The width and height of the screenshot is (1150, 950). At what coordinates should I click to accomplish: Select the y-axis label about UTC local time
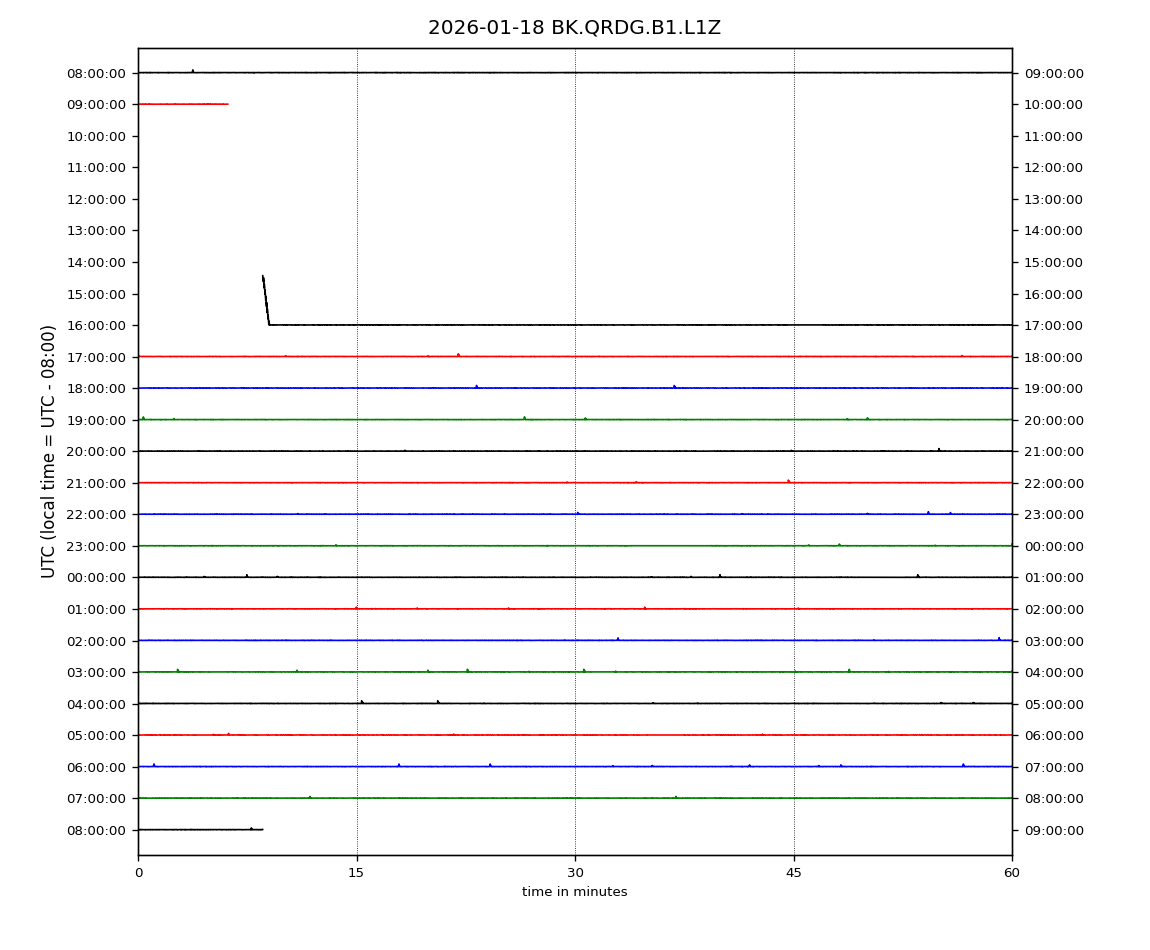pyautogui.click(x=49, y=451)
